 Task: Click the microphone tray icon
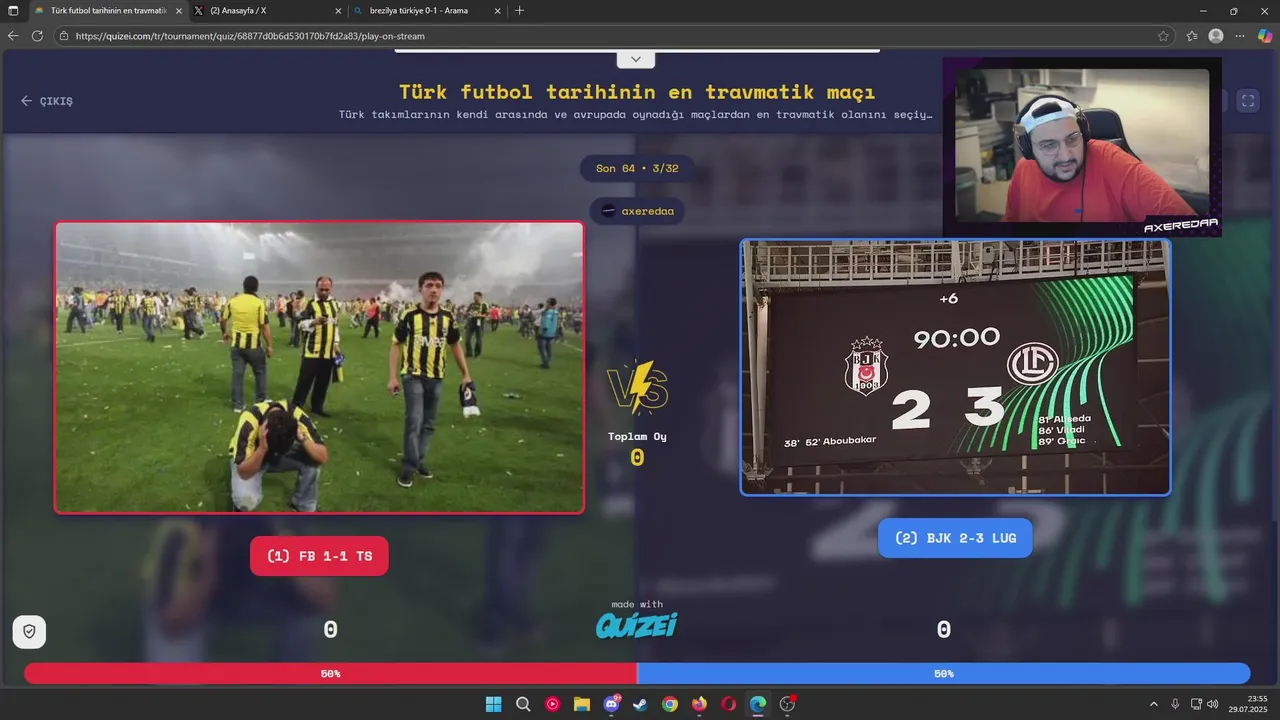pos(1175,704)
